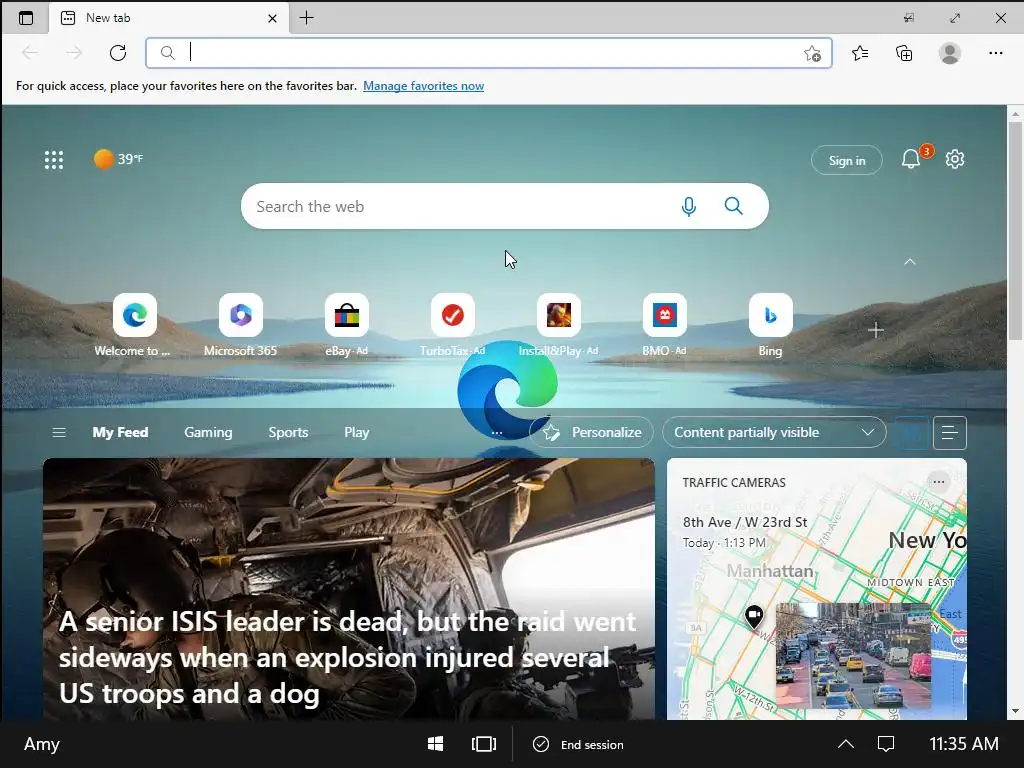Viewport: 1024px width, 768px height.
Task: Open Task View on taskbar
Action: 483,744
